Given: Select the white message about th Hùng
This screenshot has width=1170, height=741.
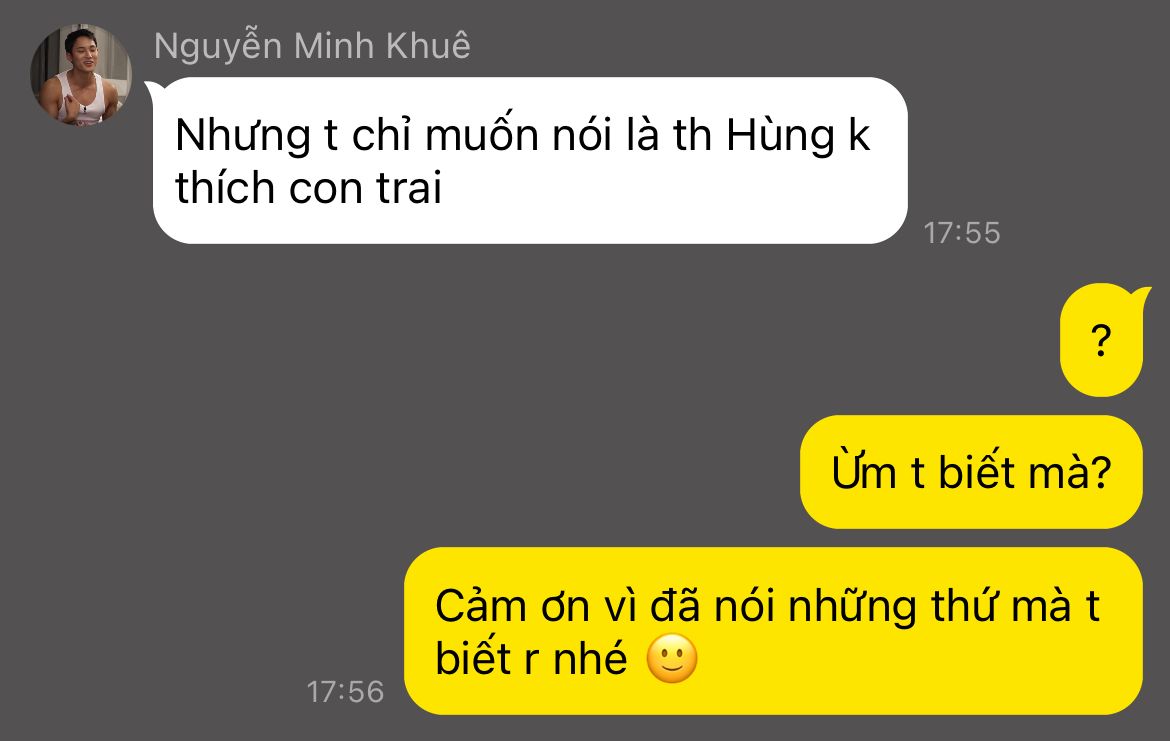Looking at the screenshot, I should pyautogui.click(x=530, y=160).
